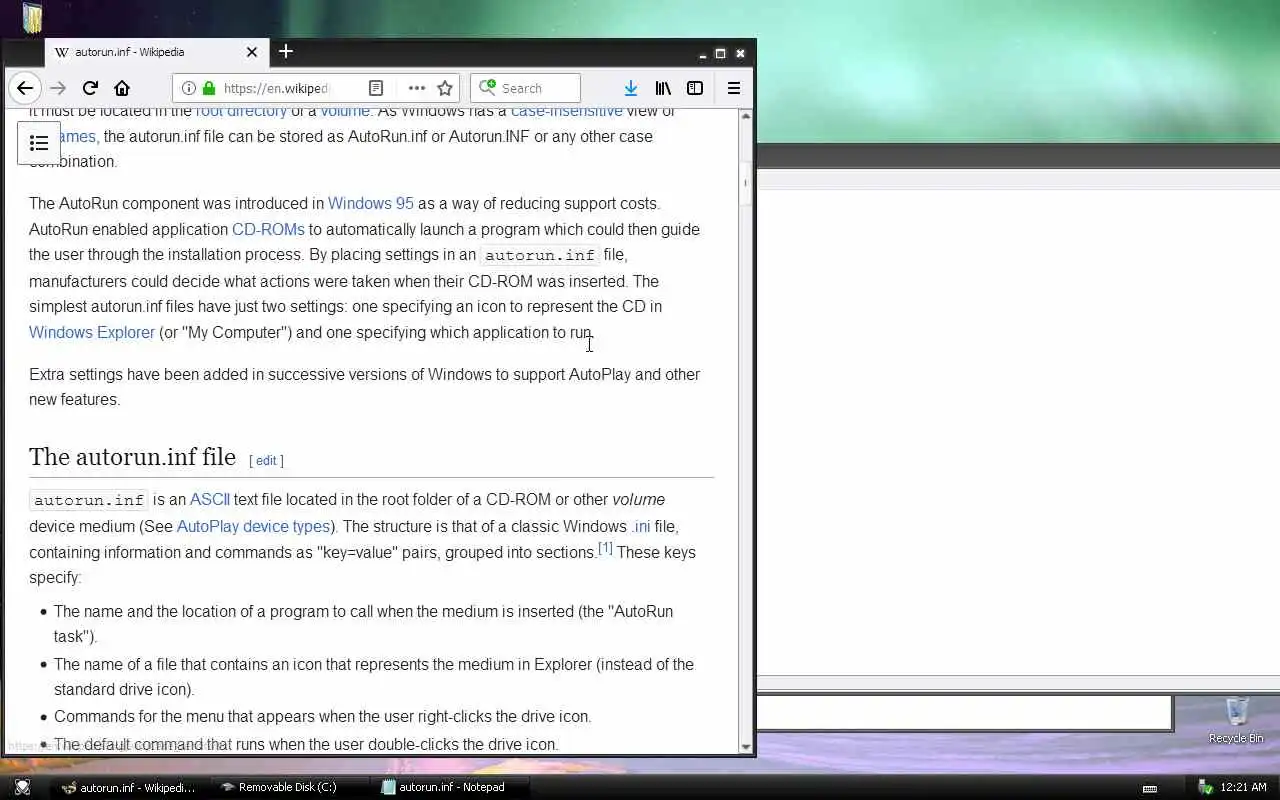The width and height of the screenshot is (1280, 800).
Task: Follow the '.ini' link
Action: click(641, 527)
